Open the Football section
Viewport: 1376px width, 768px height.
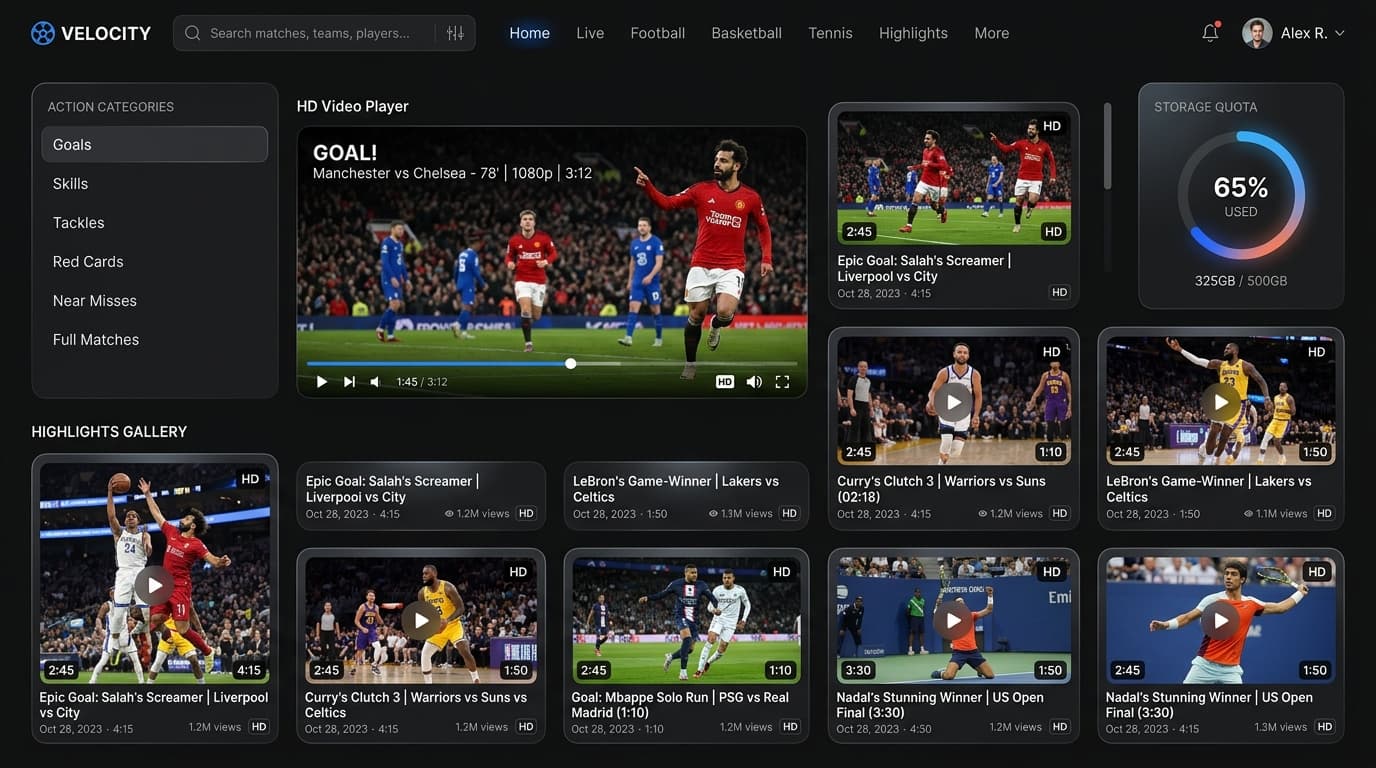pyautogui.click(x=657, y=33)
